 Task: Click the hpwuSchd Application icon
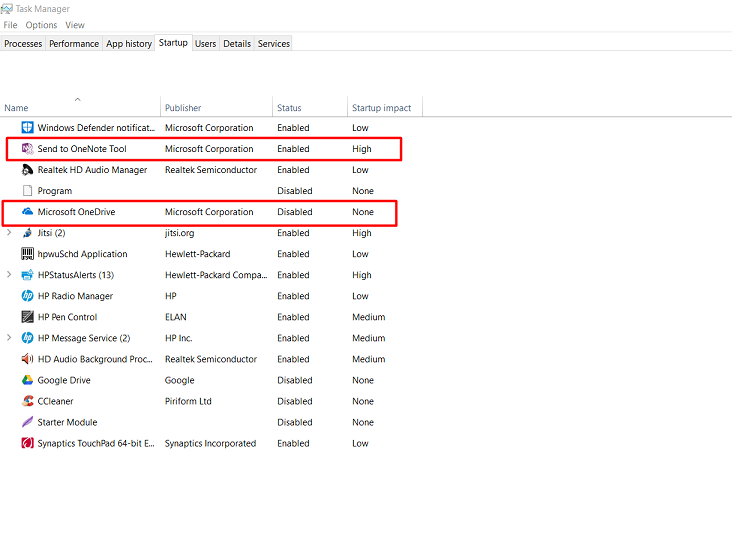tap(28, 253)
